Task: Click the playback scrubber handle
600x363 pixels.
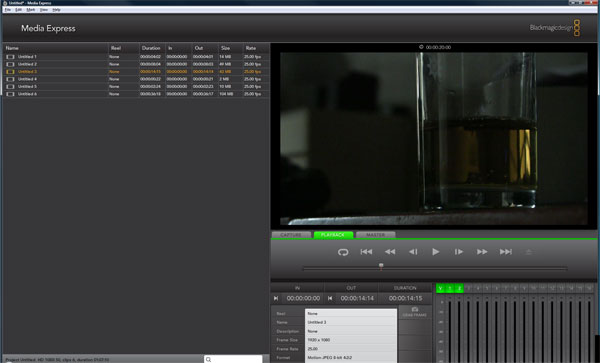Action: [x=381, y=266]
